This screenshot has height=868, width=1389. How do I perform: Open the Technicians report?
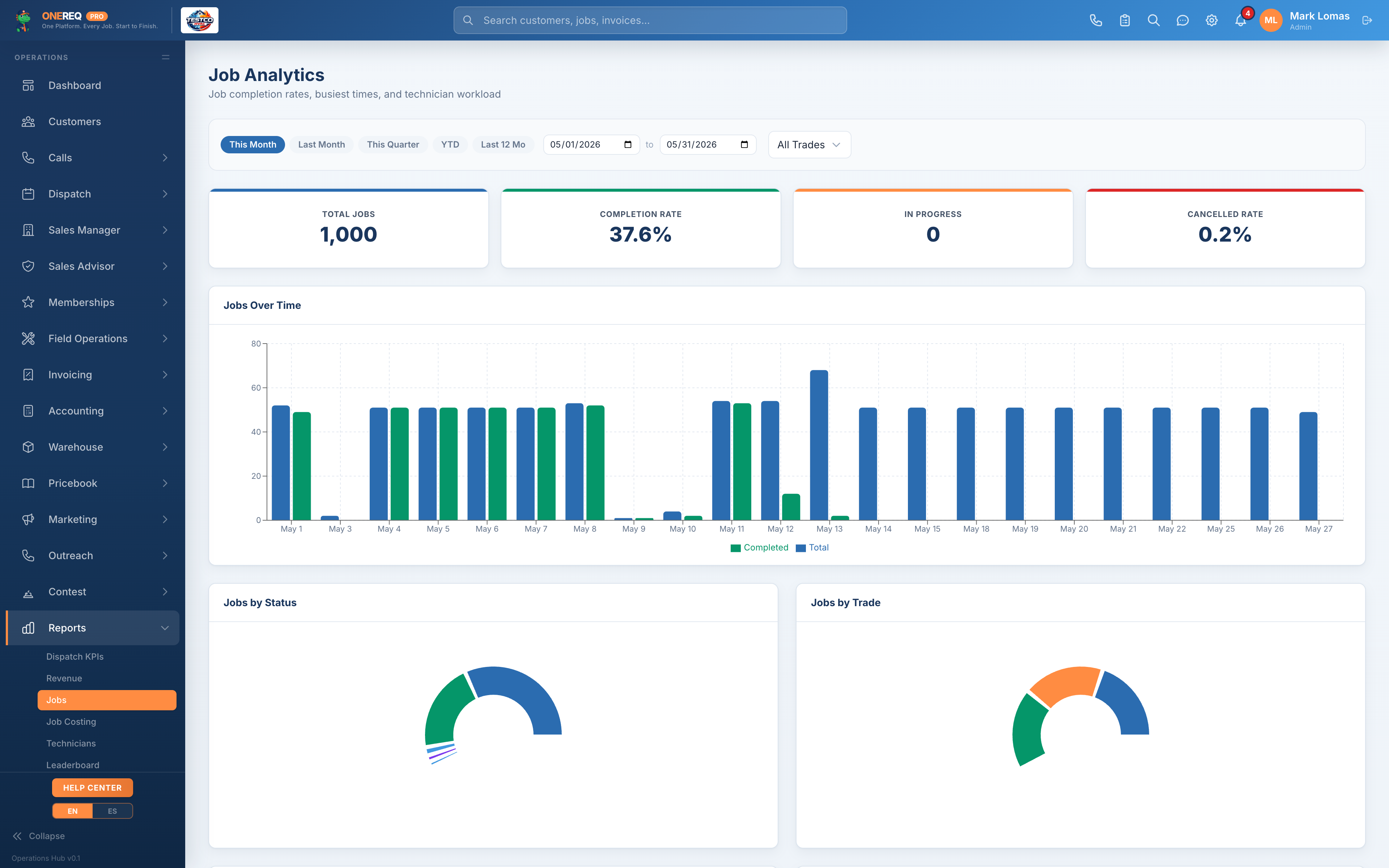tap(71, 744)
